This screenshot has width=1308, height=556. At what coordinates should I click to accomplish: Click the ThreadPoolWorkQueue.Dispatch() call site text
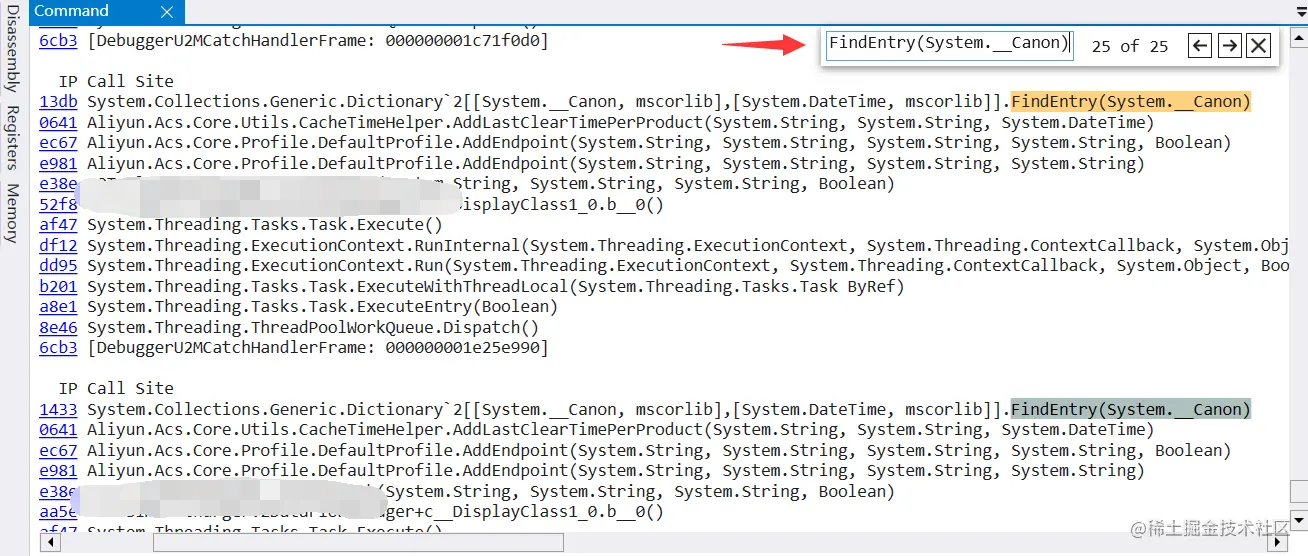(x=313, y=327)
